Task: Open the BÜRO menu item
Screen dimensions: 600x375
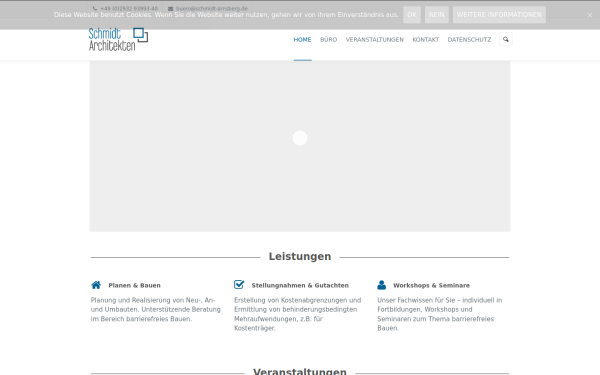Action: (x=329, y=39)
